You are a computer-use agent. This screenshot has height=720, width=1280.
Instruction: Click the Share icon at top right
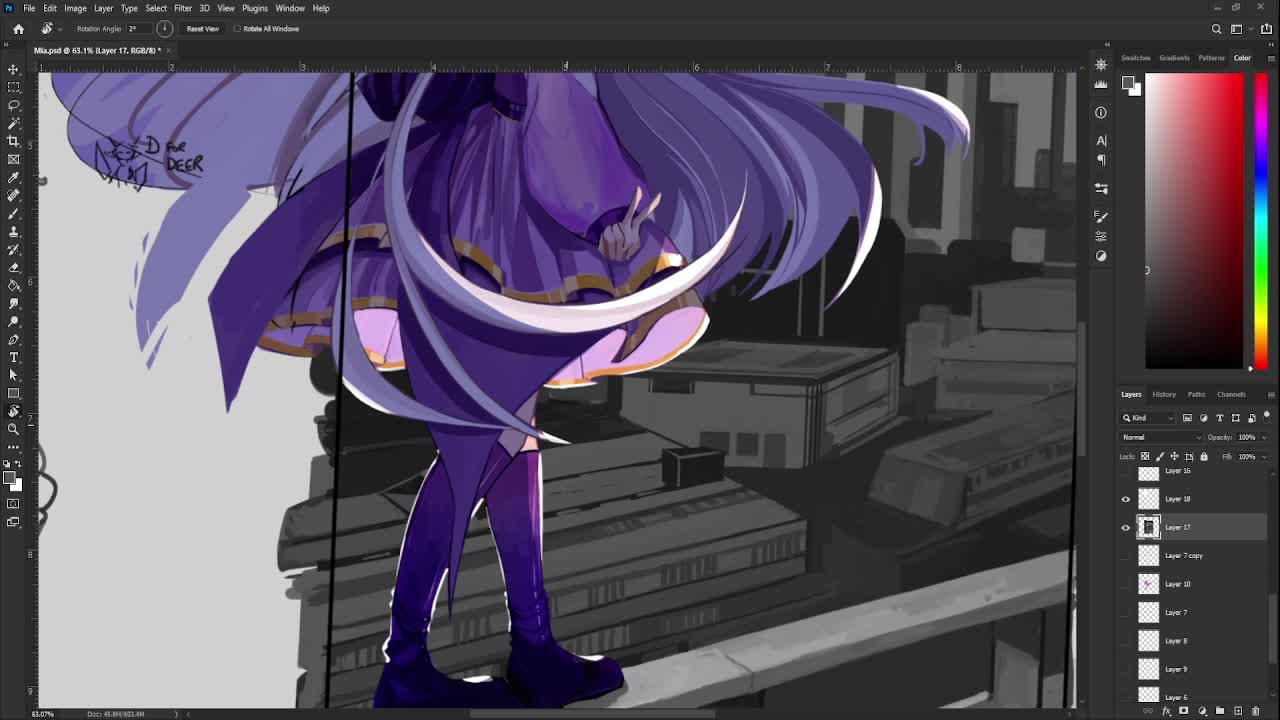1266,29
